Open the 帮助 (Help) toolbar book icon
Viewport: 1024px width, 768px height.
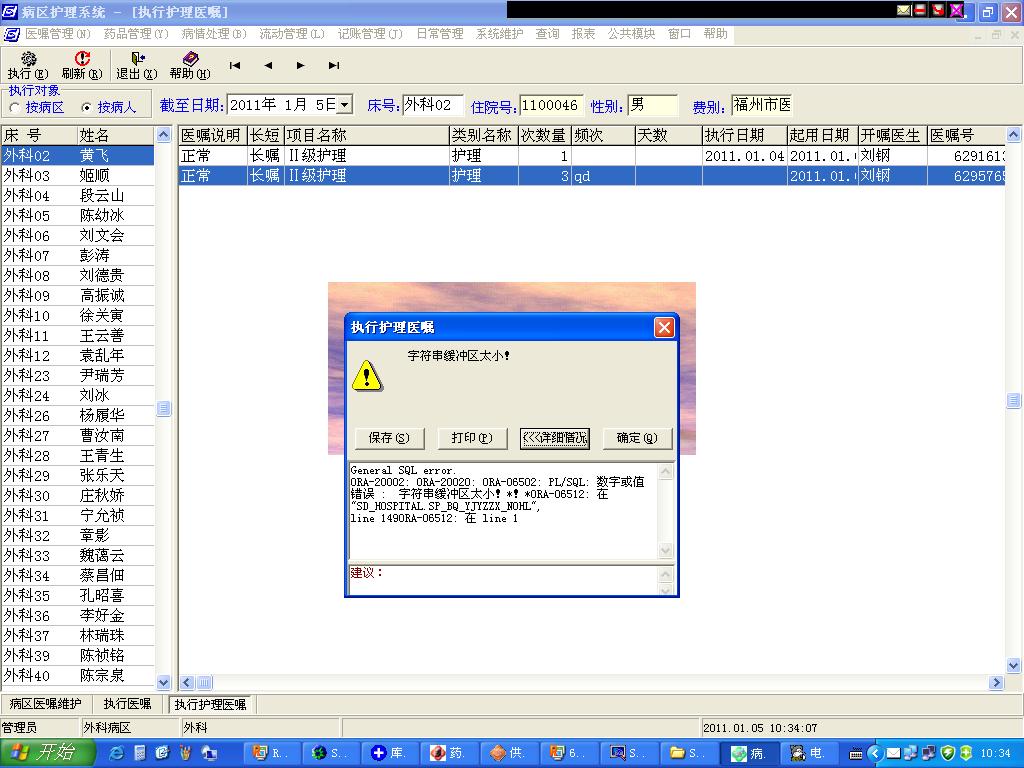point(190,66)
